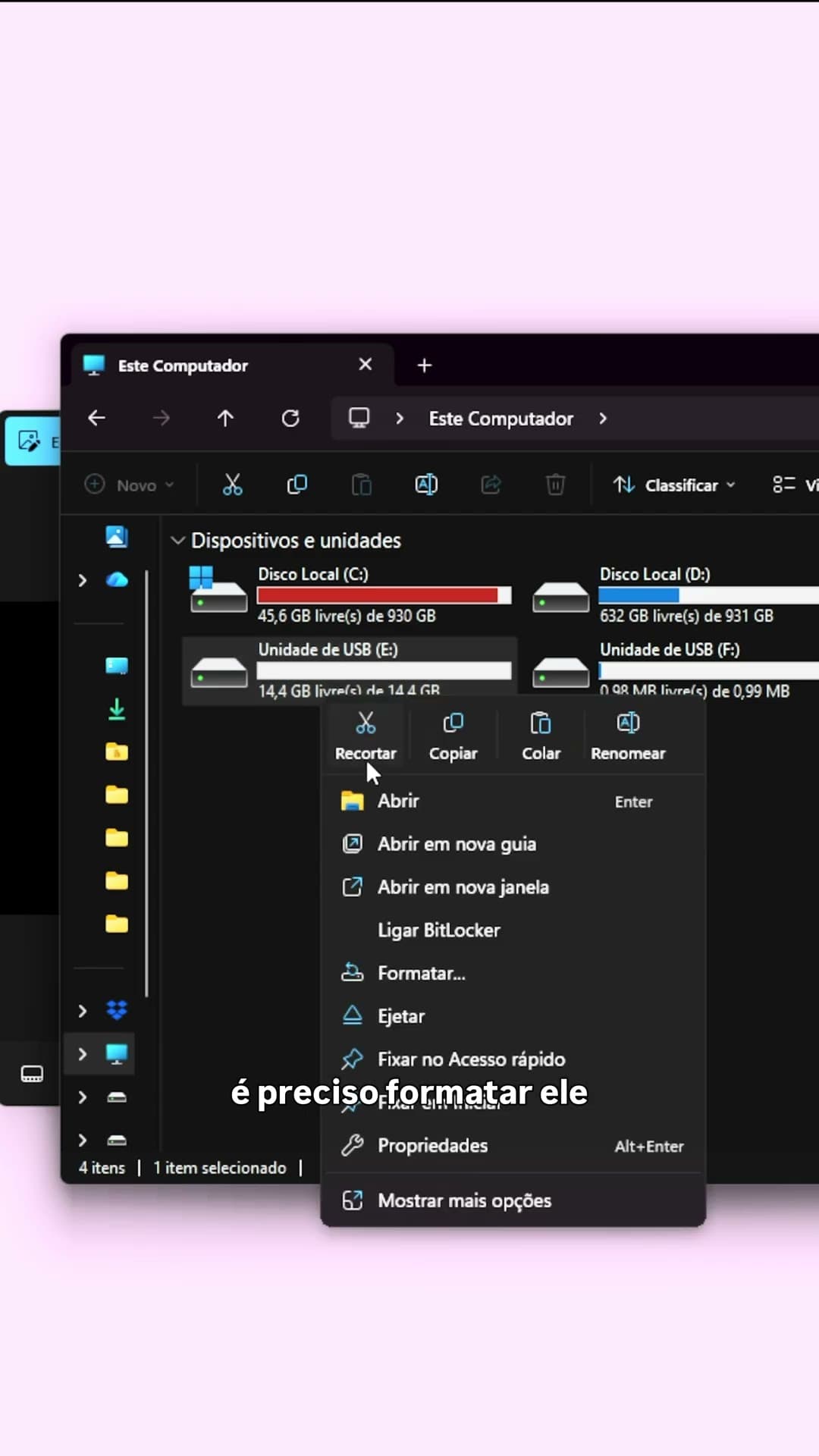819x1456 pixels.
Task: Click the toolbar rename icon
Action: 426,485
